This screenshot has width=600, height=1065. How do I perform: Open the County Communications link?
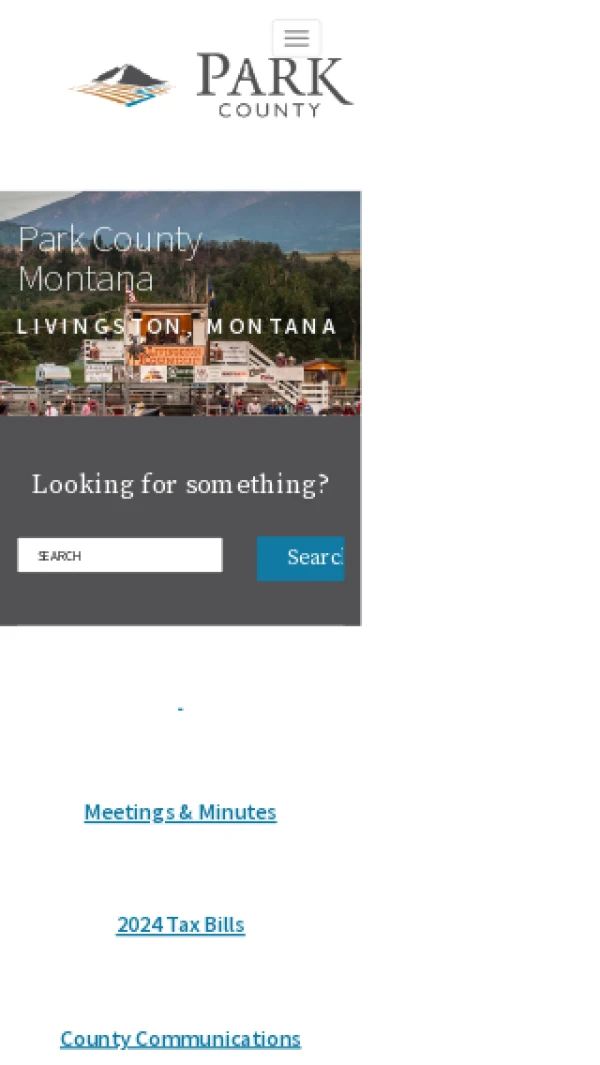180,1039
